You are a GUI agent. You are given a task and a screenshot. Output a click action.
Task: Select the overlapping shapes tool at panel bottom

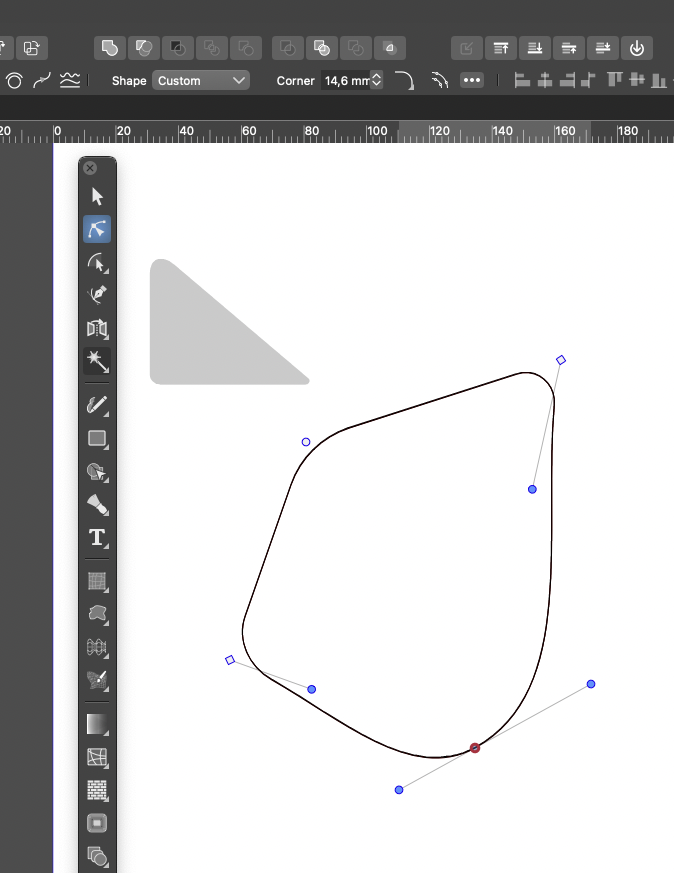click(97, 856)
